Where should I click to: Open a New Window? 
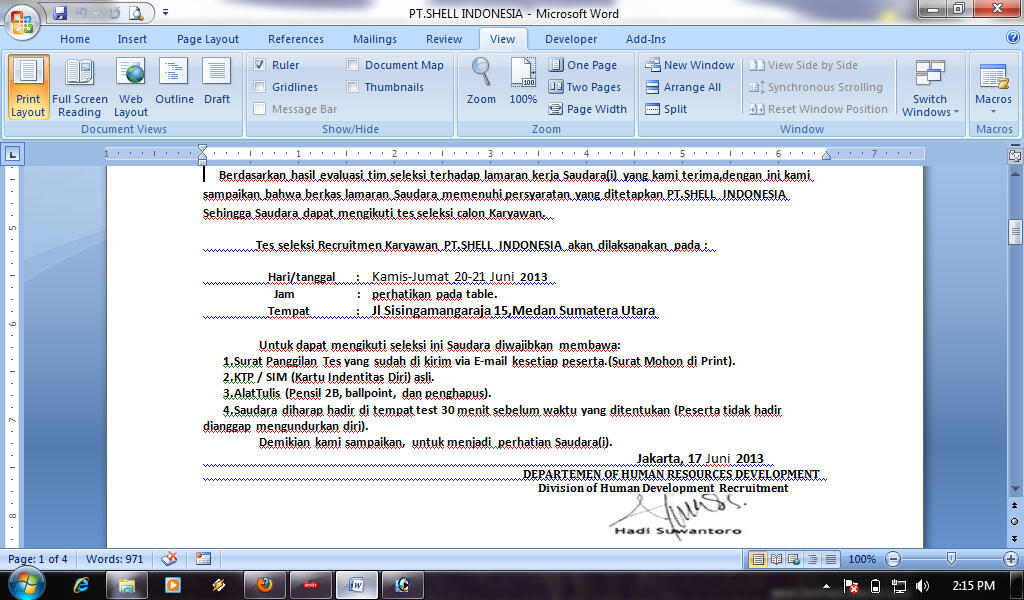coord(690,65)
